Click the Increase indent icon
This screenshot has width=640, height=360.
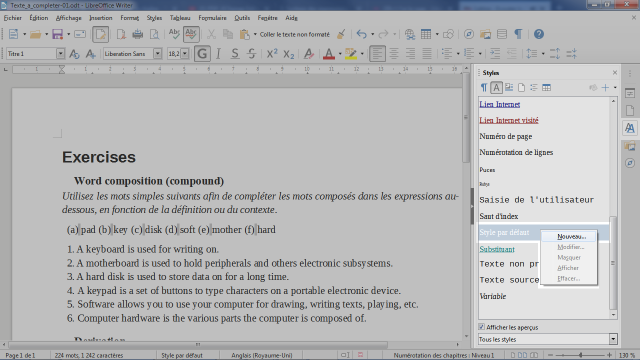(495, 53)
